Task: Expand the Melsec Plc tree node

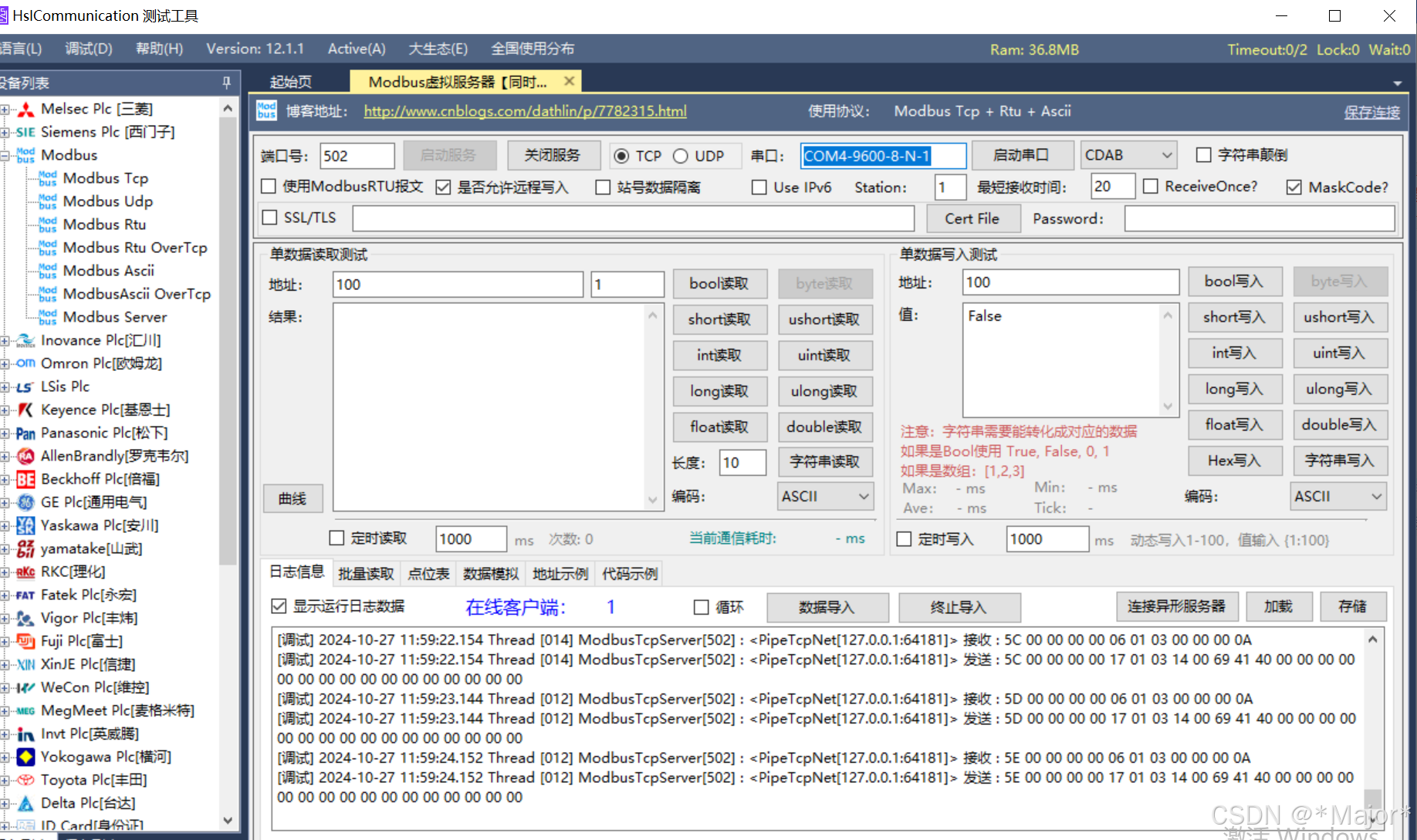Action: [x=4, y=109]
